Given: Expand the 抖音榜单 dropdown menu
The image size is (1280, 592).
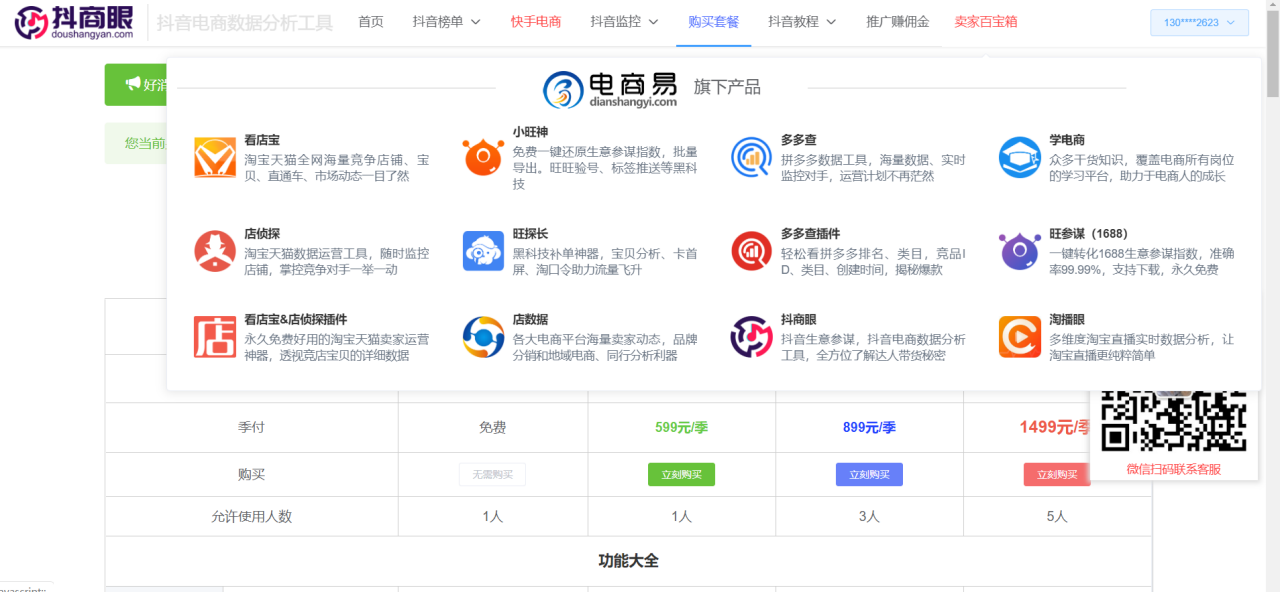Looking at the screenshot, I should click(446, 22).
